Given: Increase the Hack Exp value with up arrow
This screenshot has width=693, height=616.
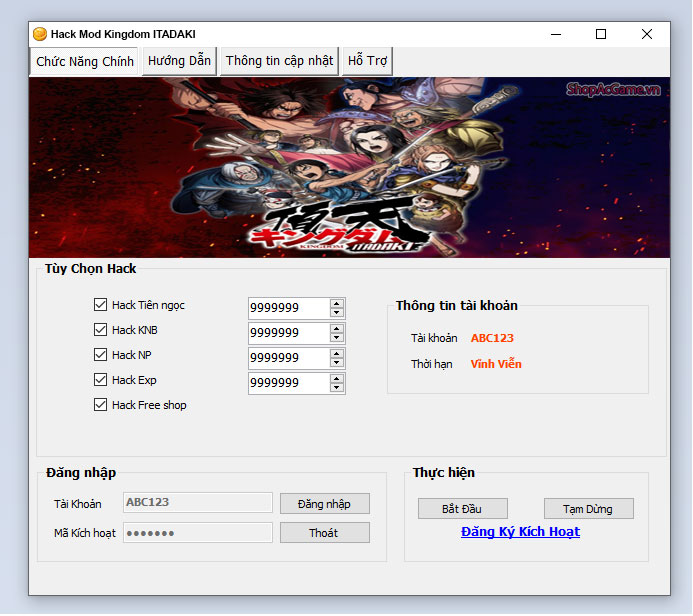Looking at the screenshot, I should [x=337, y=379].
